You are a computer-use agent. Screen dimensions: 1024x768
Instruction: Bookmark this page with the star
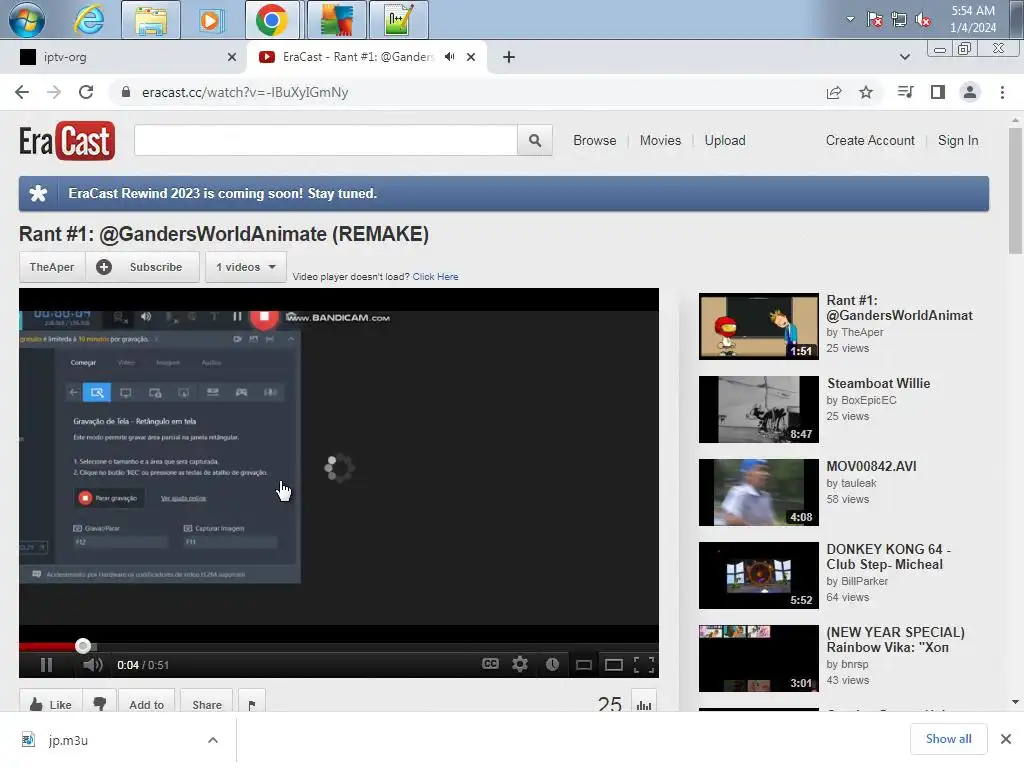click(x=866, y=92)
